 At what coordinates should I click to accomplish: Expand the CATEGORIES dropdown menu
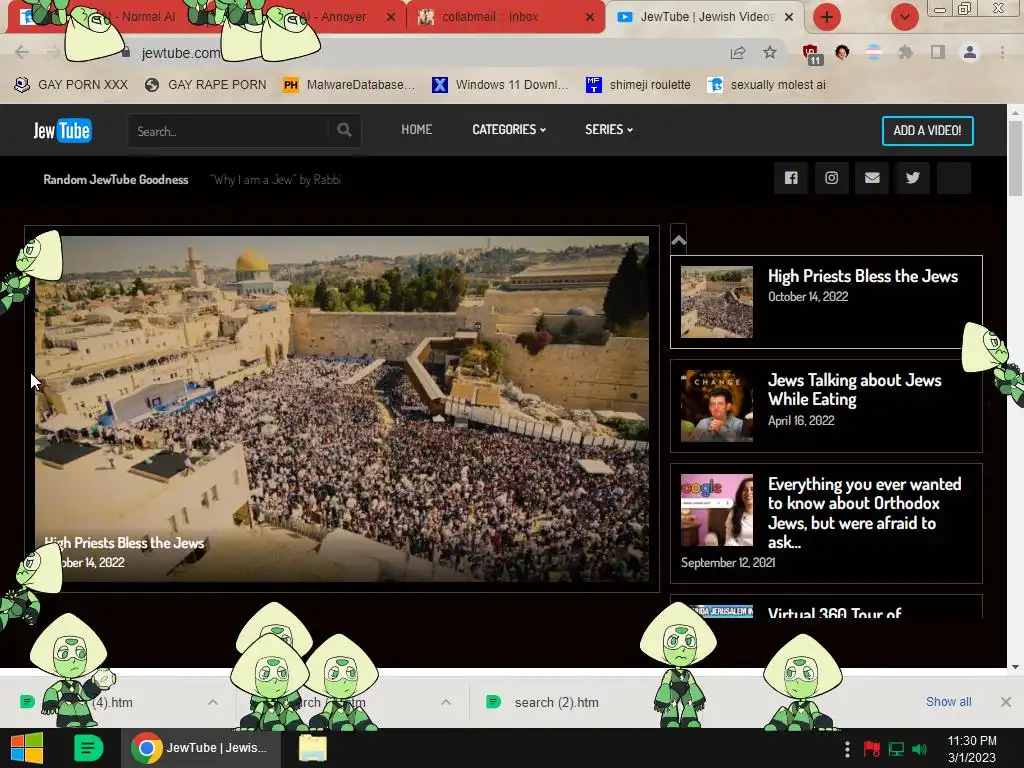(509, 129)
